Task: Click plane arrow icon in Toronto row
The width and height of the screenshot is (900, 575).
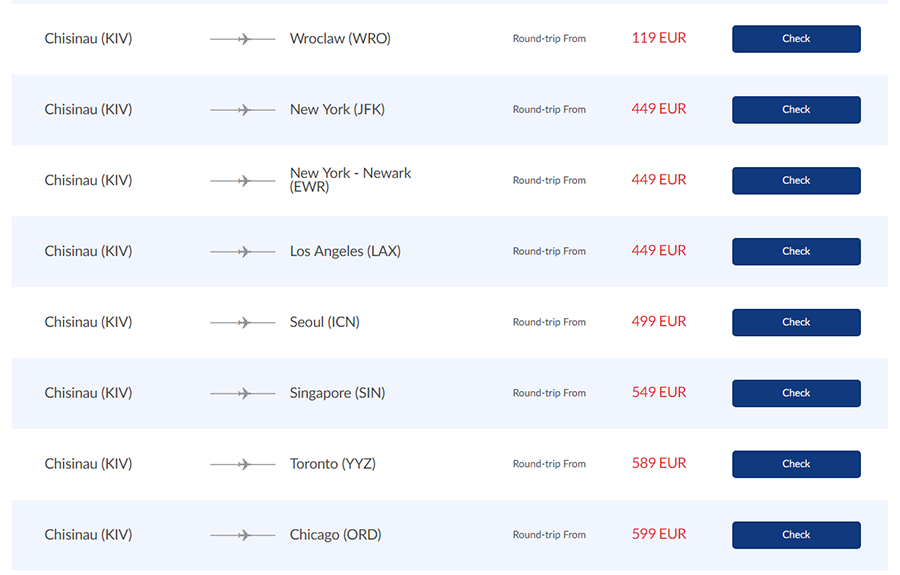Action: (243, 464)
